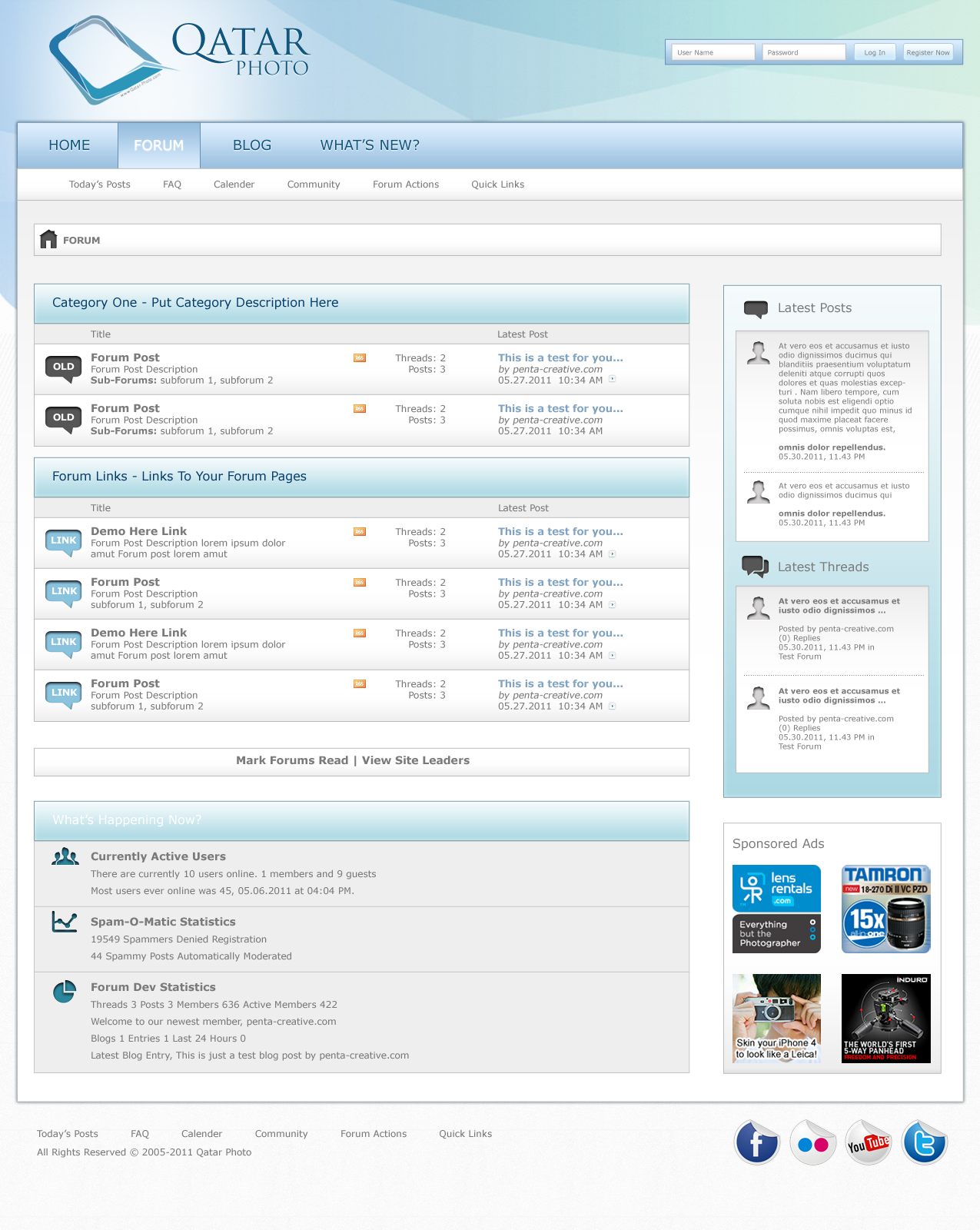Image resolution: width=980 pixels, height=1230 pixels.
Task: Switch to the BLOG tab
Action: coord(251,145)
